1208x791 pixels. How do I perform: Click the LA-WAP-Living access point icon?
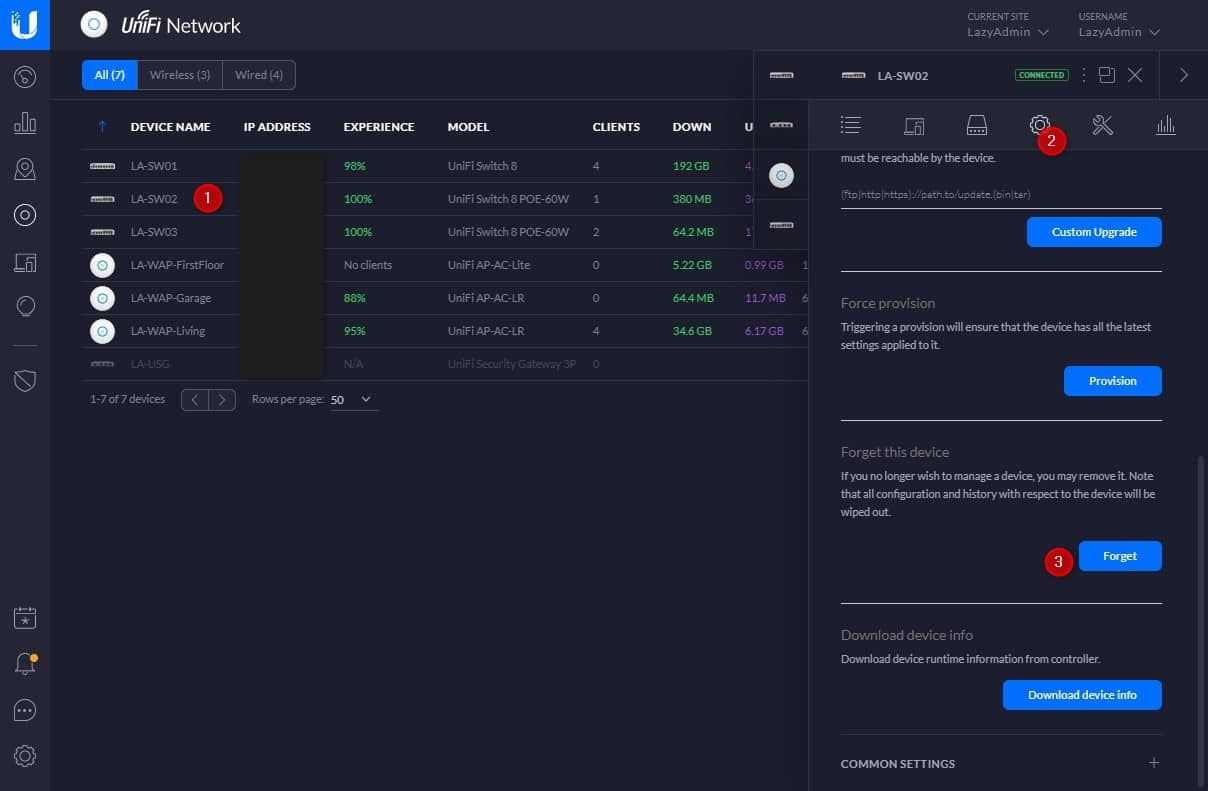[102, 331]
